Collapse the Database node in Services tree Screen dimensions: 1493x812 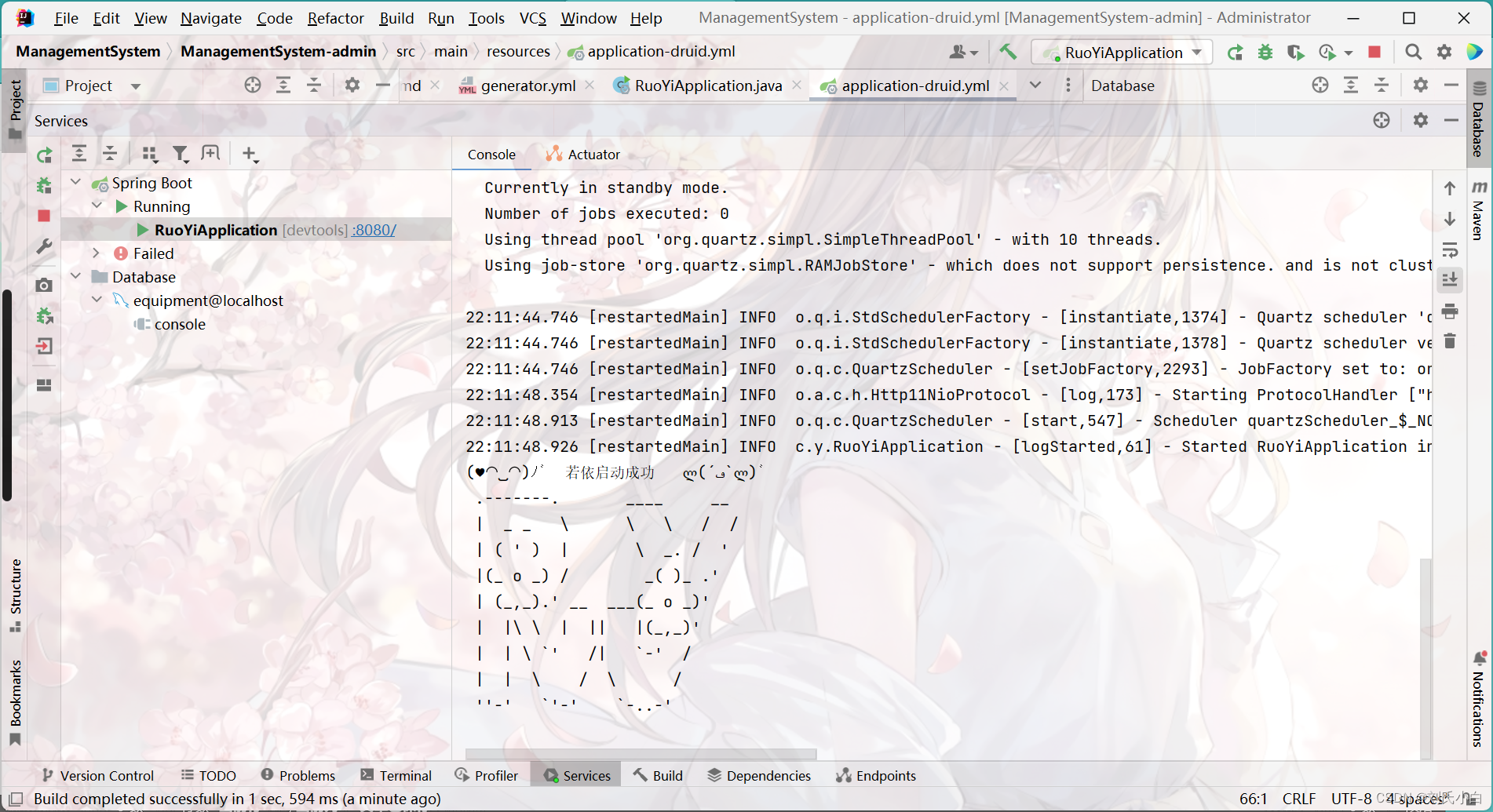76,276
